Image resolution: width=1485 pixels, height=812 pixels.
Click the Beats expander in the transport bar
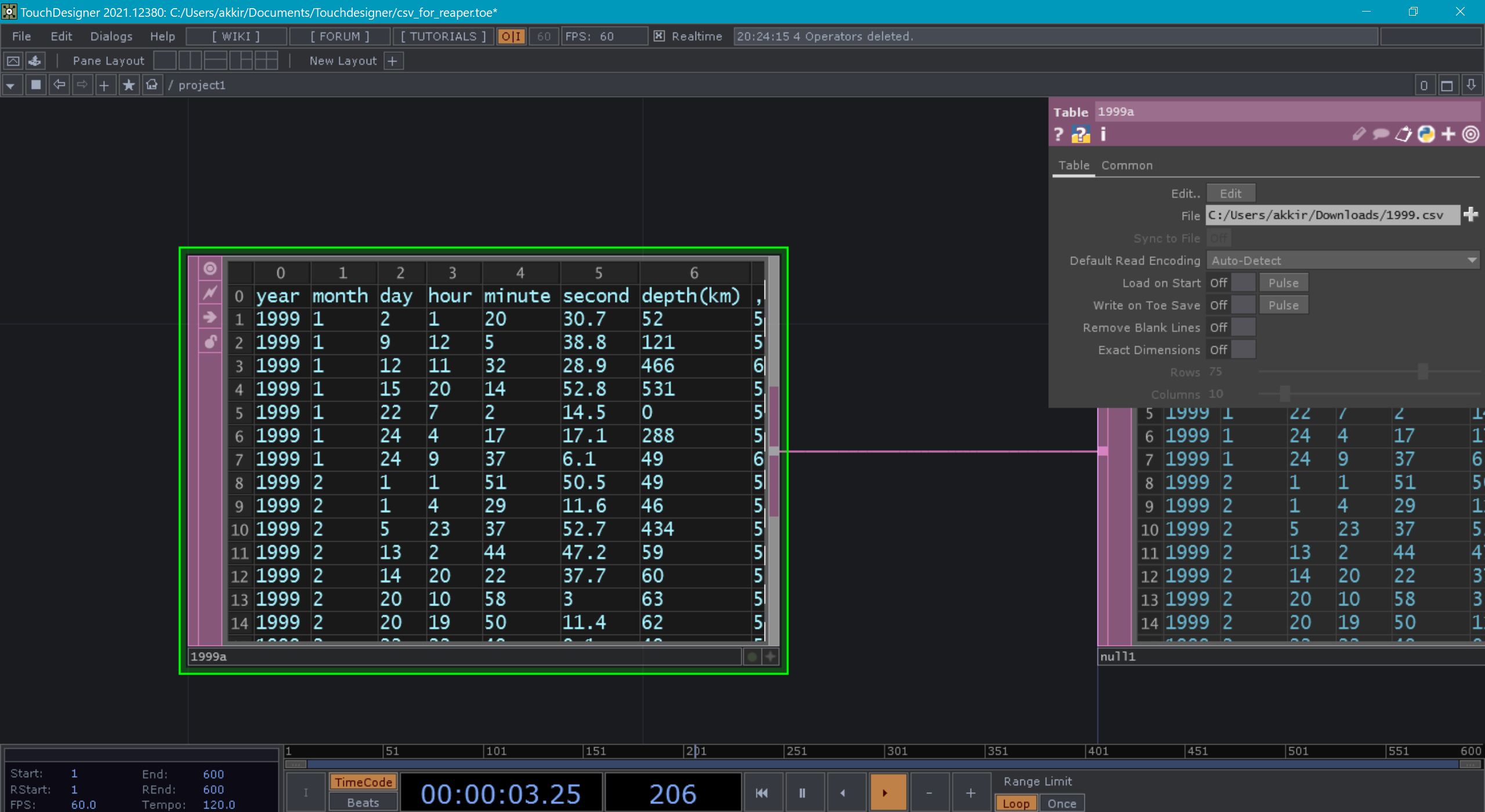363,802
